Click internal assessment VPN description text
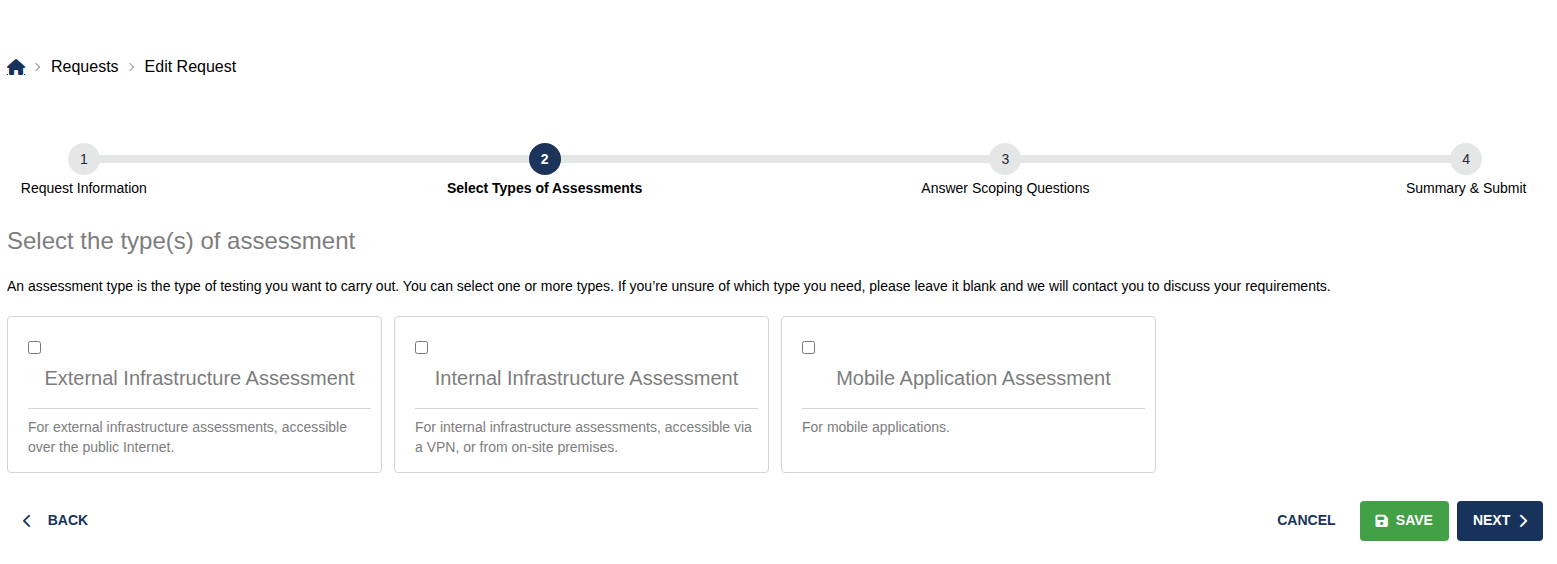 (583, 437)
